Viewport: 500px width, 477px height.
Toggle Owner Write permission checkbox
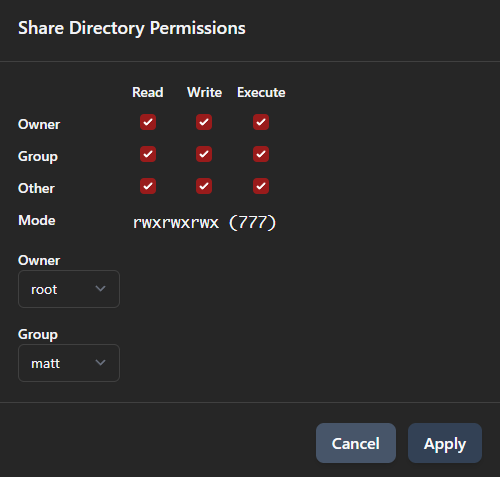(204, 122)
